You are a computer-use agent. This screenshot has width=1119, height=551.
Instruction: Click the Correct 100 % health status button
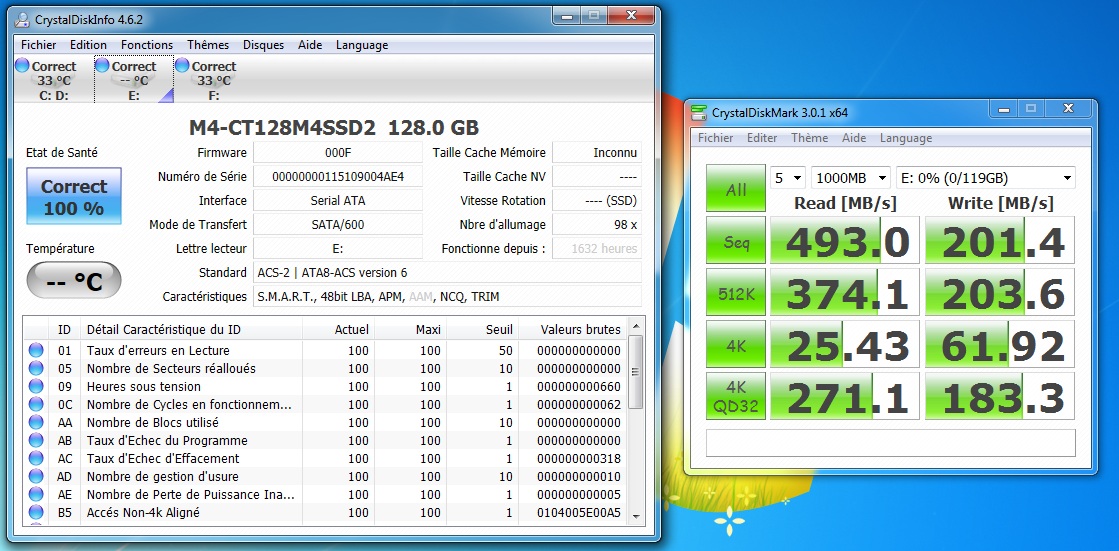pyautogui.click(x=74, y=197)
